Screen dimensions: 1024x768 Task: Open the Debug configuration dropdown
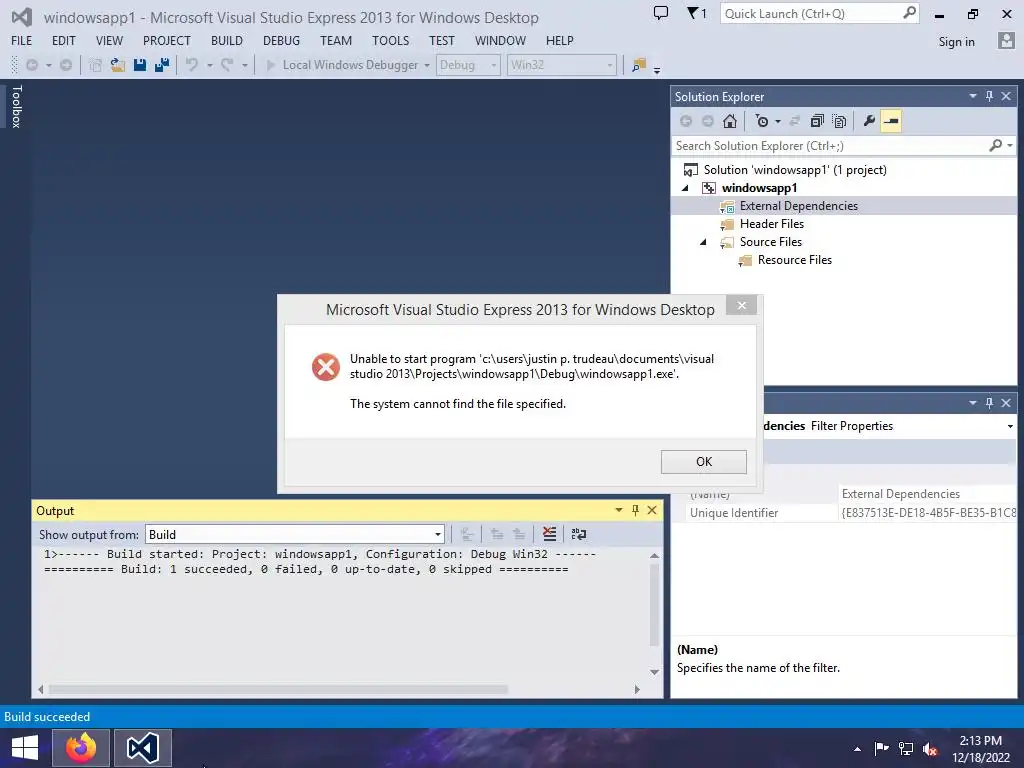coord(468,65)
